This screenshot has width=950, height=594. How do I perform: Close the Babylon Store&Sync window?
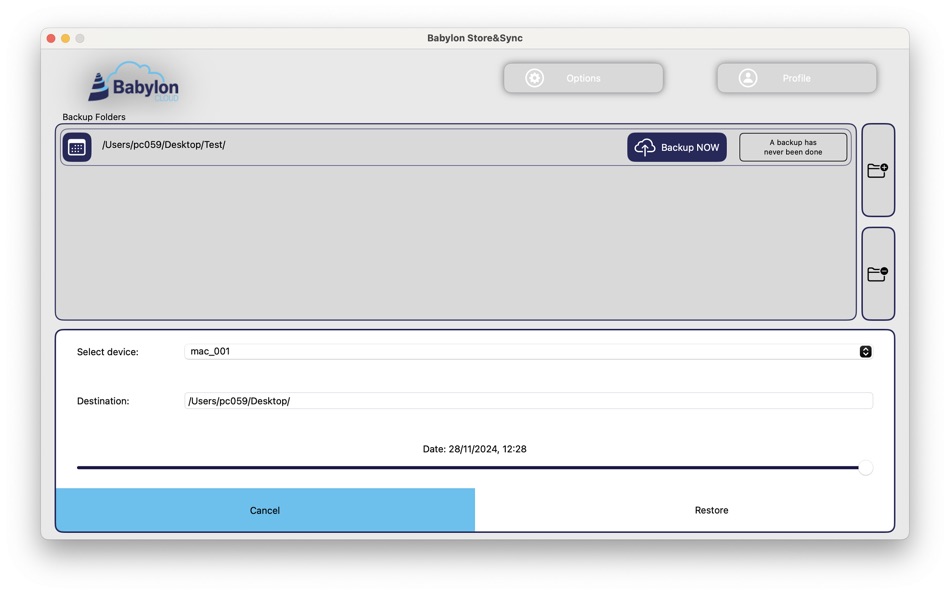pos(51,38)
